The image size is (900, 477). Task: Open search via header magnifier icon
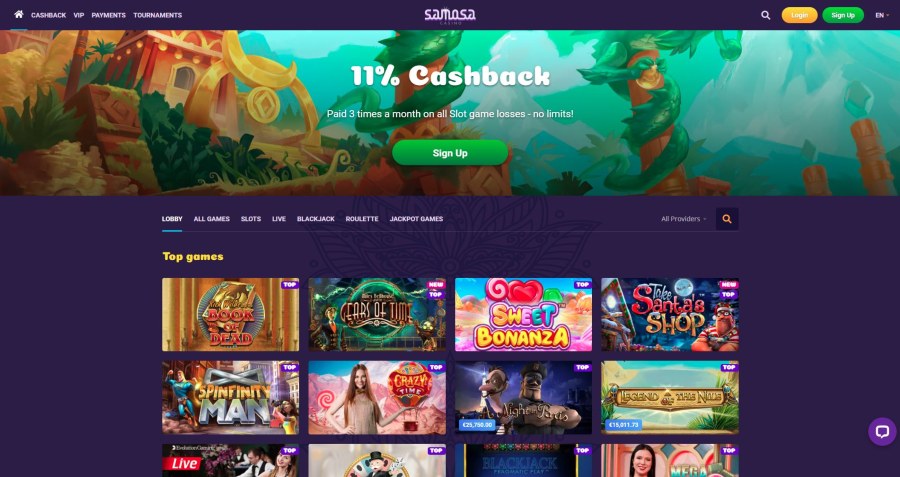(x=766, y=15)
